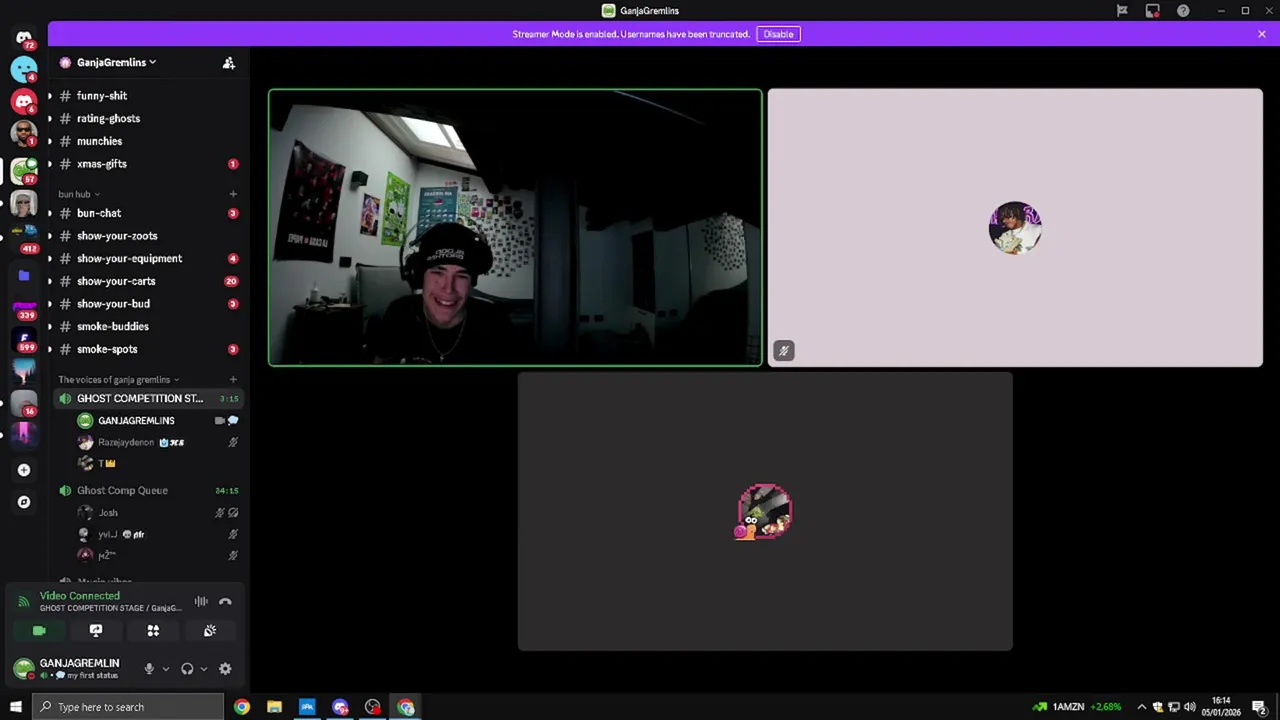Open the server icon with badge 339

click(24, 309)
